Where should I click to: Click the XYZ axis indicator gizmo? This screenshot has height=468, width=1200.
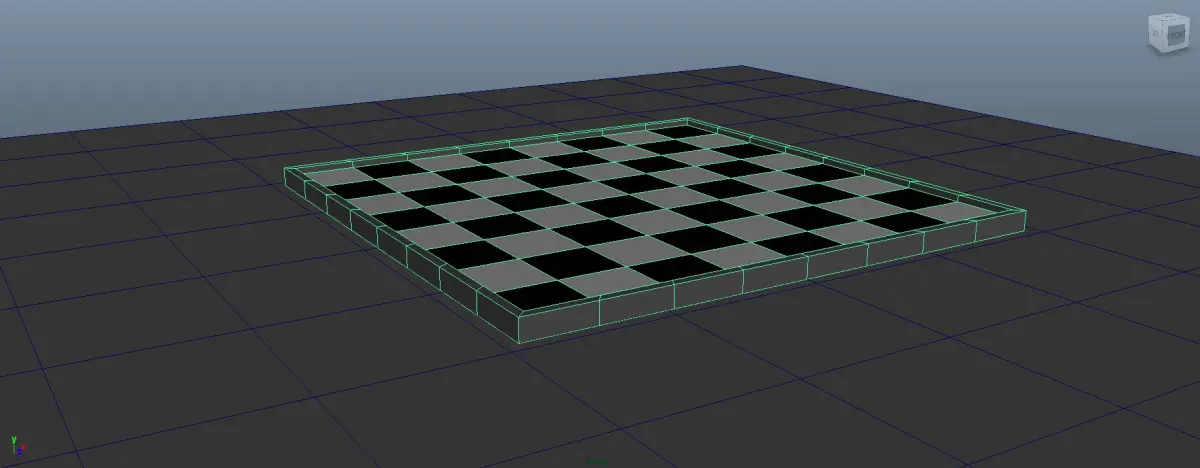coord(16,446)
